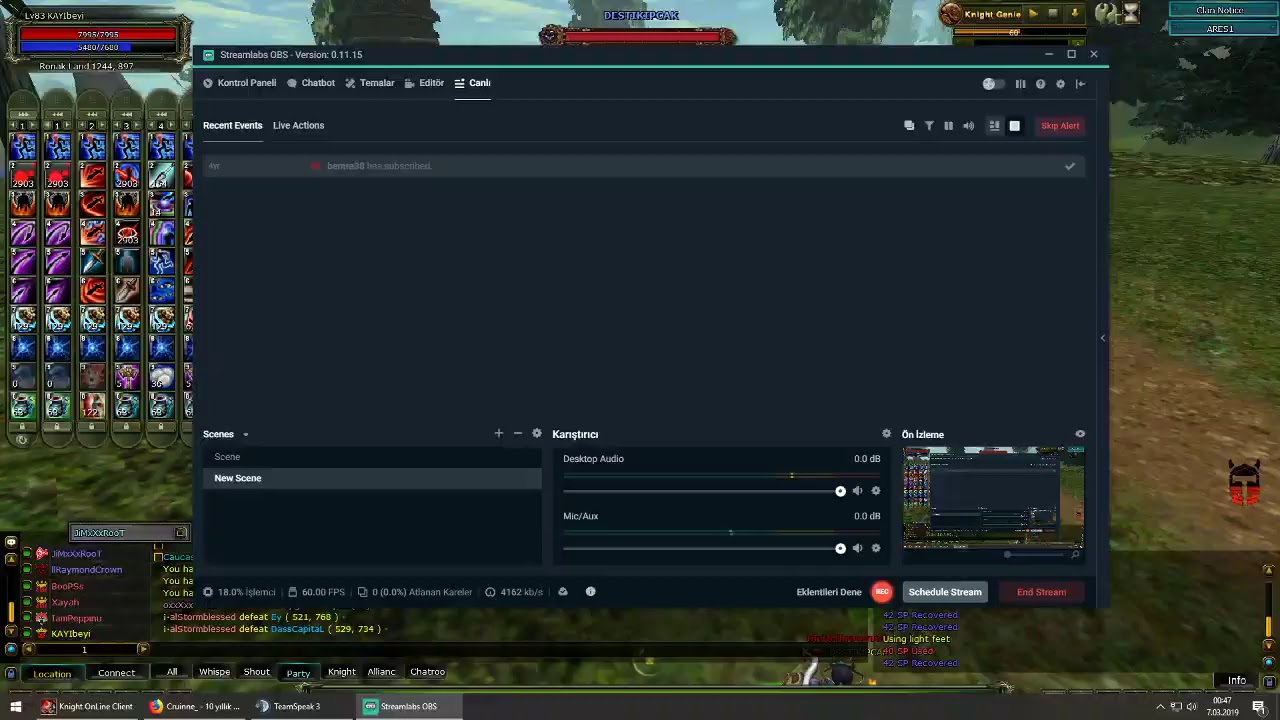
Task: Click the CPU usage indicator in the status bar
Action: point(239,592)
